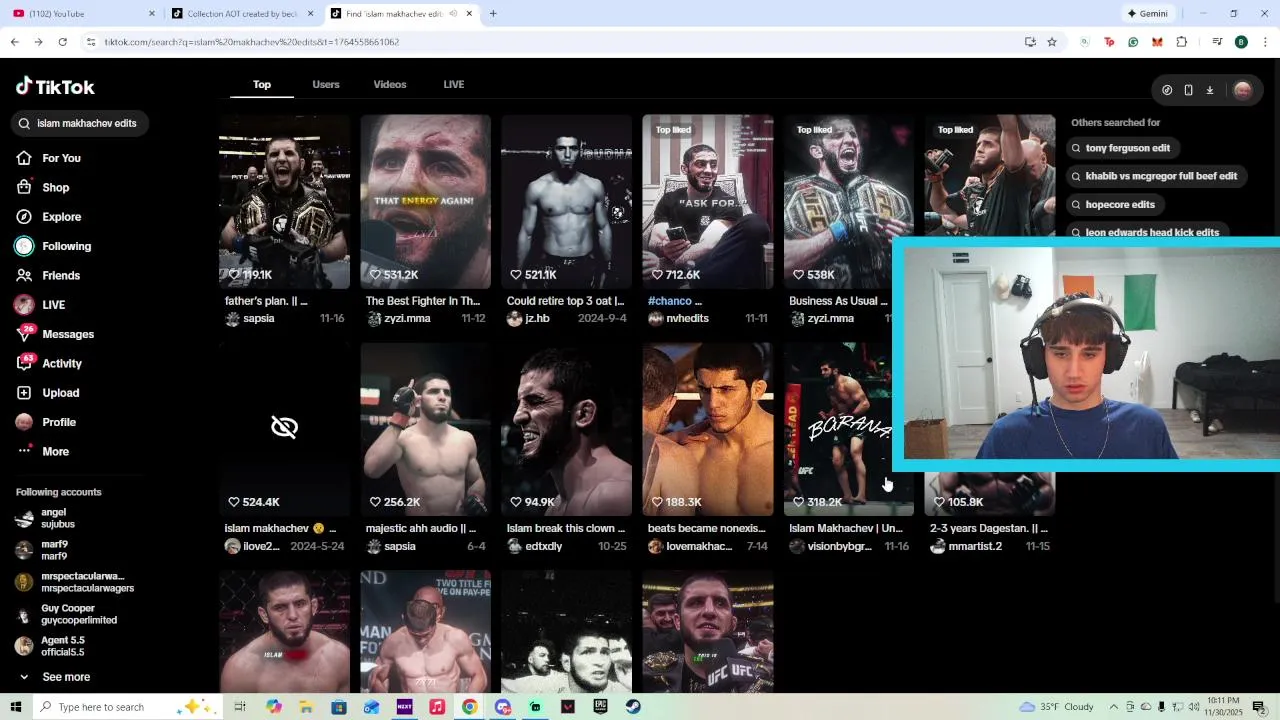
Task: Go to the Explore page
Action: 61,217
